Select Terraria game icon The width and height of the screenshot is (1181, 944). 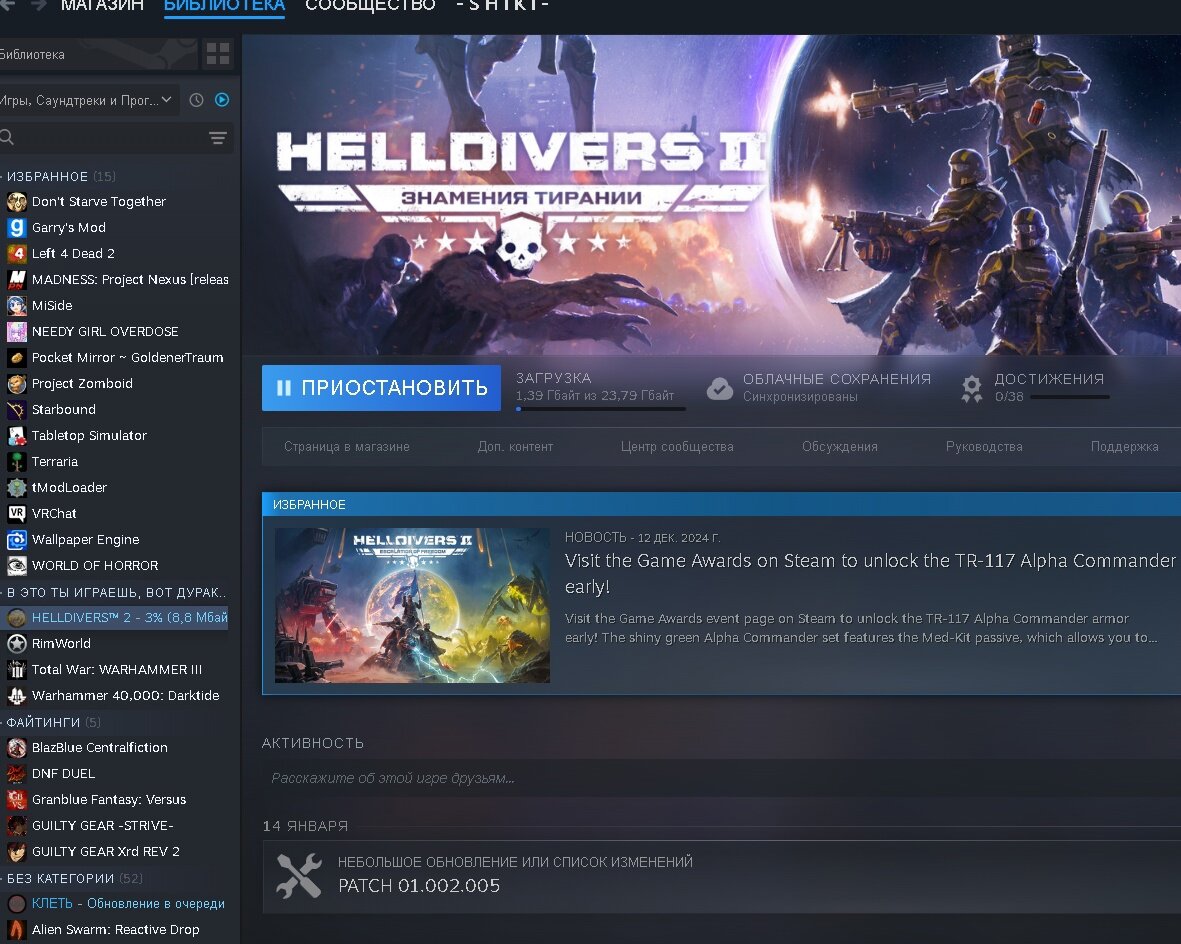click(x=17, y=461)
